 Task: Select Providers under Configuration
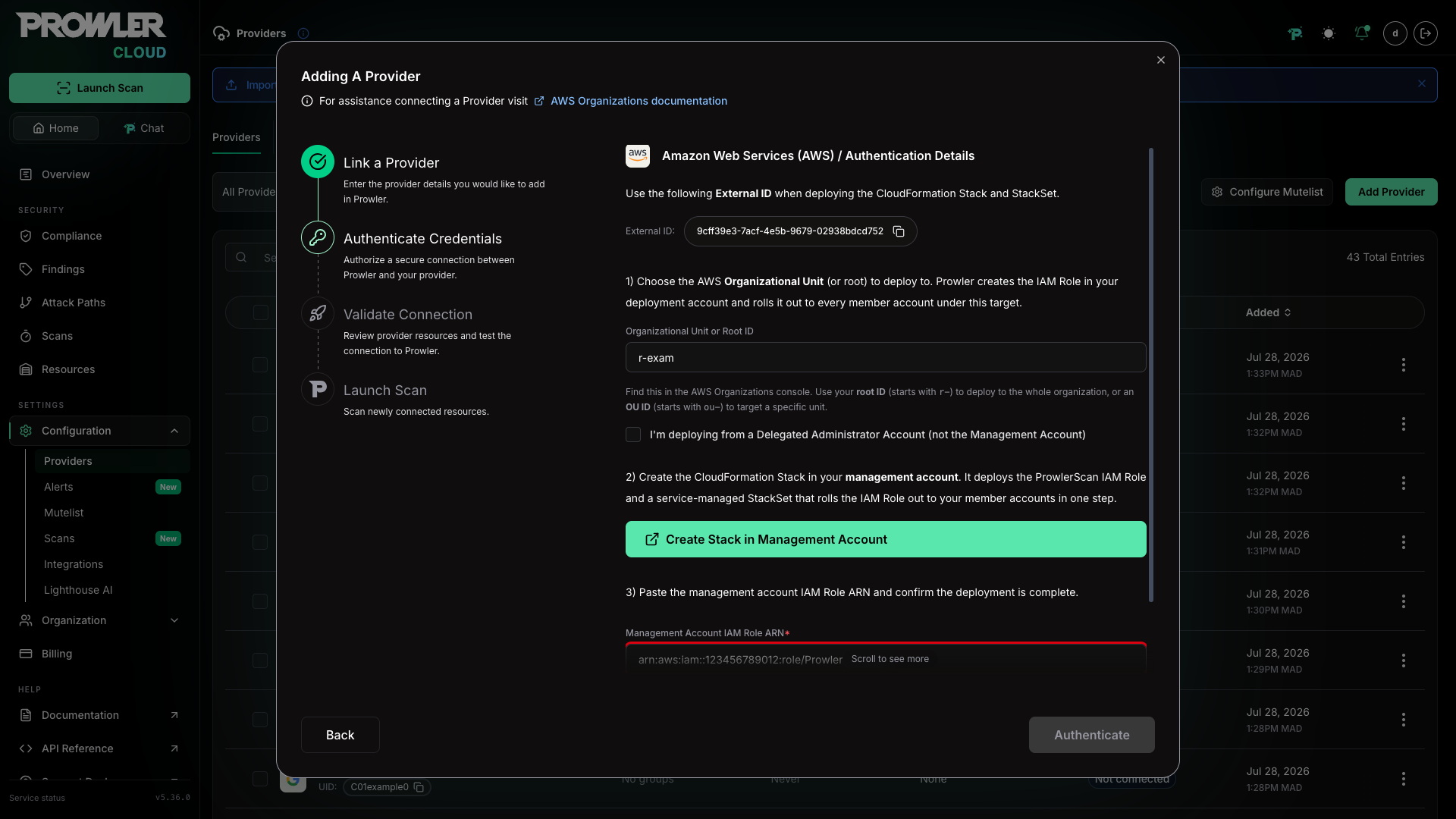112,461
